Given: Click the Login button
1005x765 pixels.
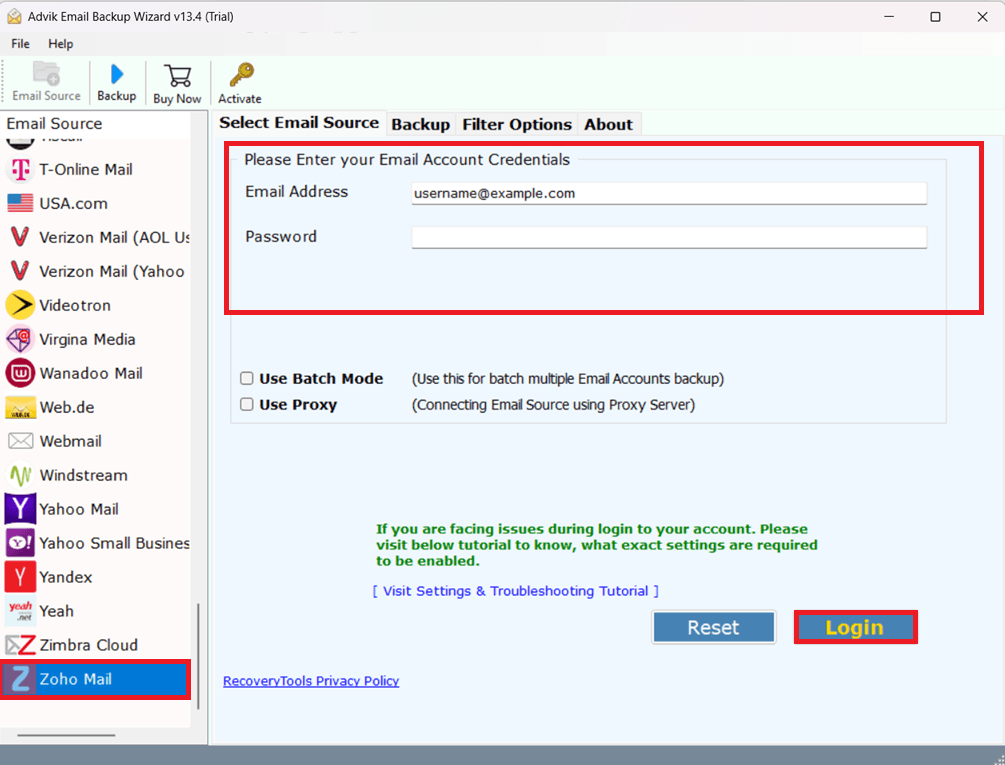Looking at the screenshot, I should pyautogui.click(x=855, y=627).
